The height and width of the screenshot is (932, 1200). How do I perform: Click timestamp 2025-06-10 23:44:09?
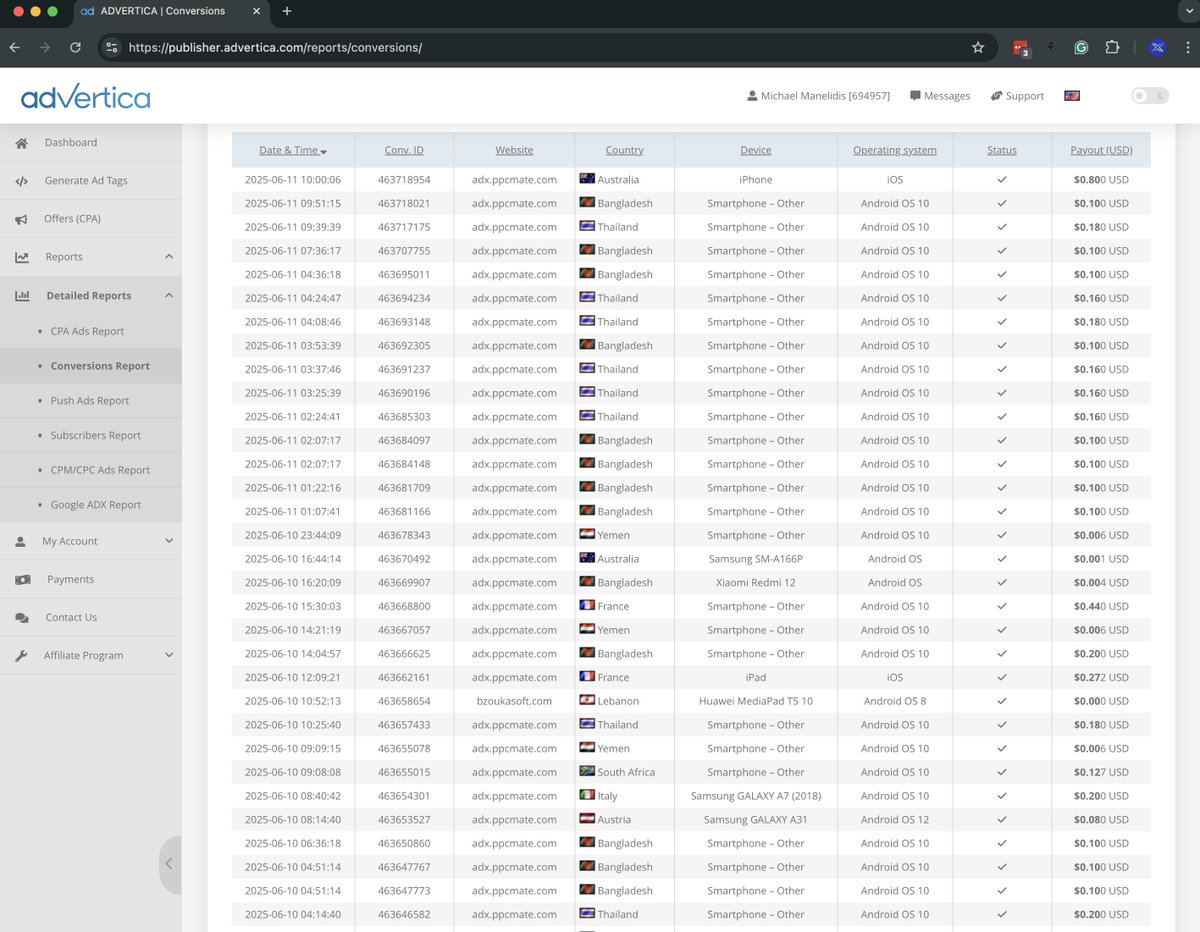point(293,535)
